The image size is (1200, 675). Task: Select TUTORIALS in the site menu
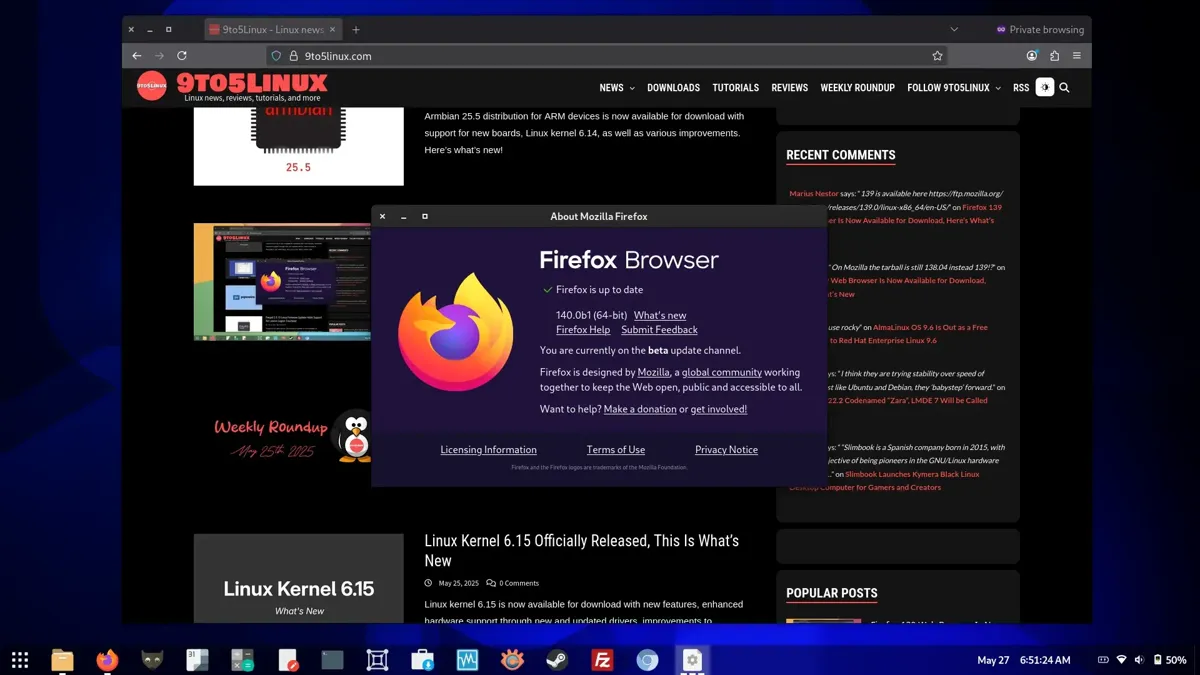point(735,87)
